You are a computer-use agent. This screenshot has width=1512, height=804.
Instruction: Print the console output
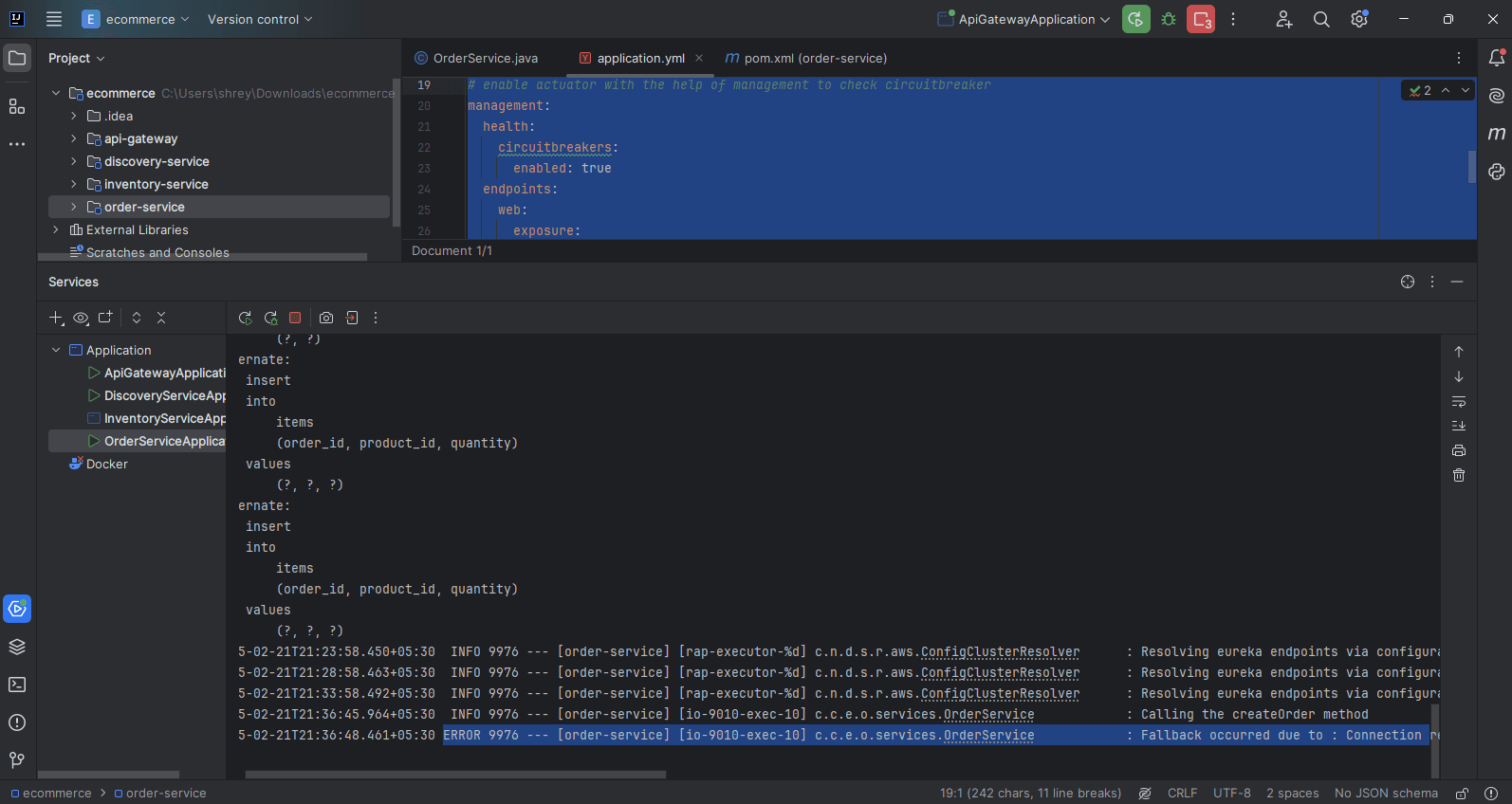coord(1459,450)
